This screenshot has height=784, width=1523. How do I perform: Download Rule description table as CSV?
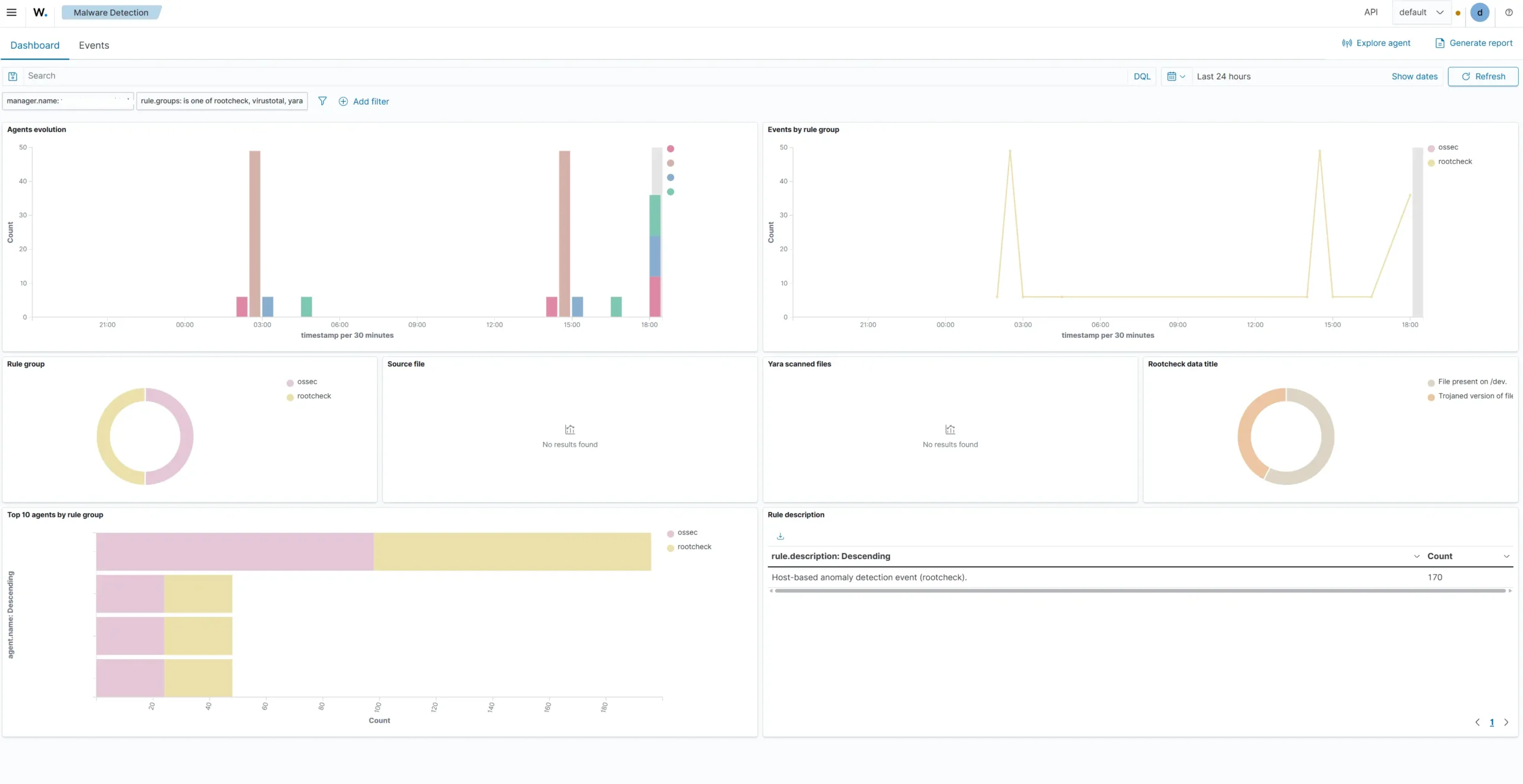781,537
